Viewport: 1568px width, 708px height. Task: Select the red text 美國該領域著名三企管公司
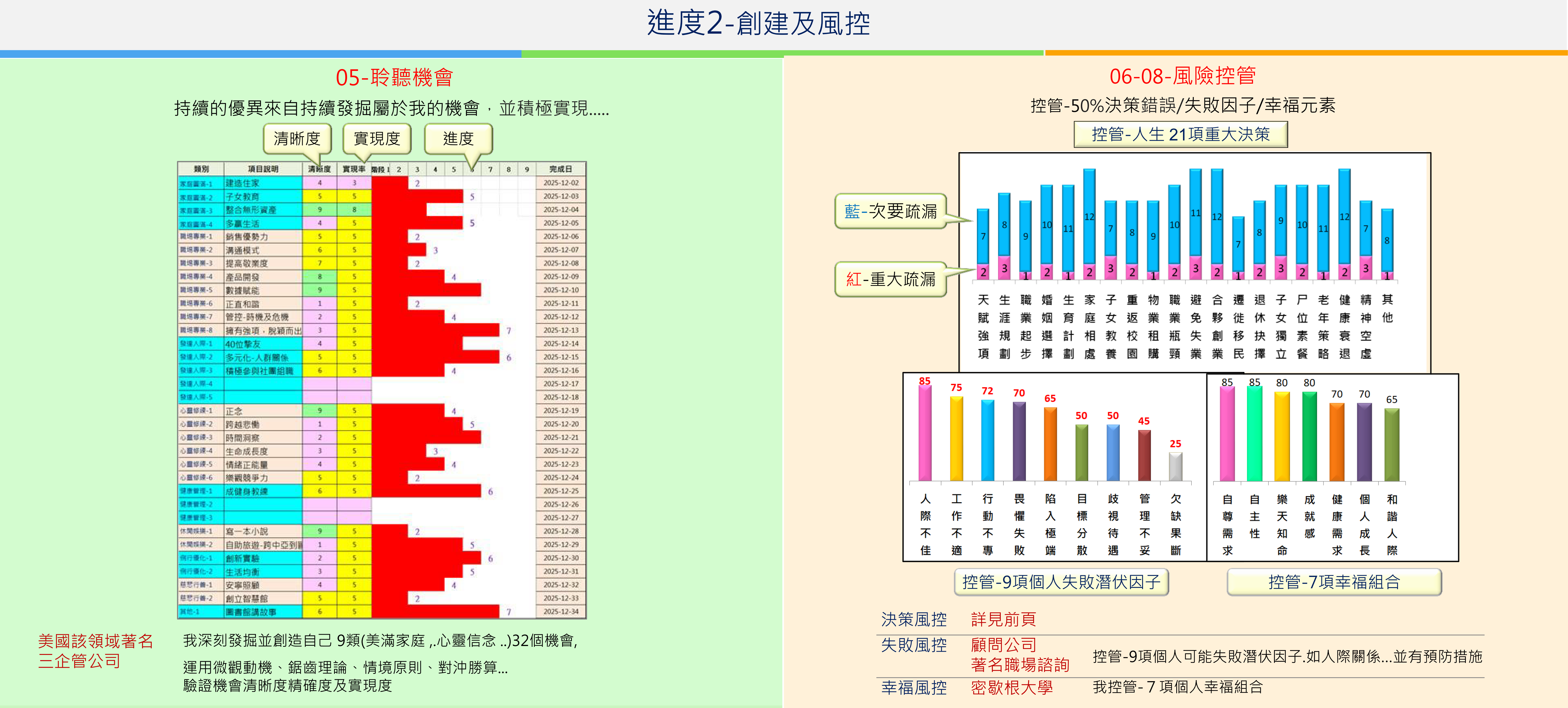(96, 651)
